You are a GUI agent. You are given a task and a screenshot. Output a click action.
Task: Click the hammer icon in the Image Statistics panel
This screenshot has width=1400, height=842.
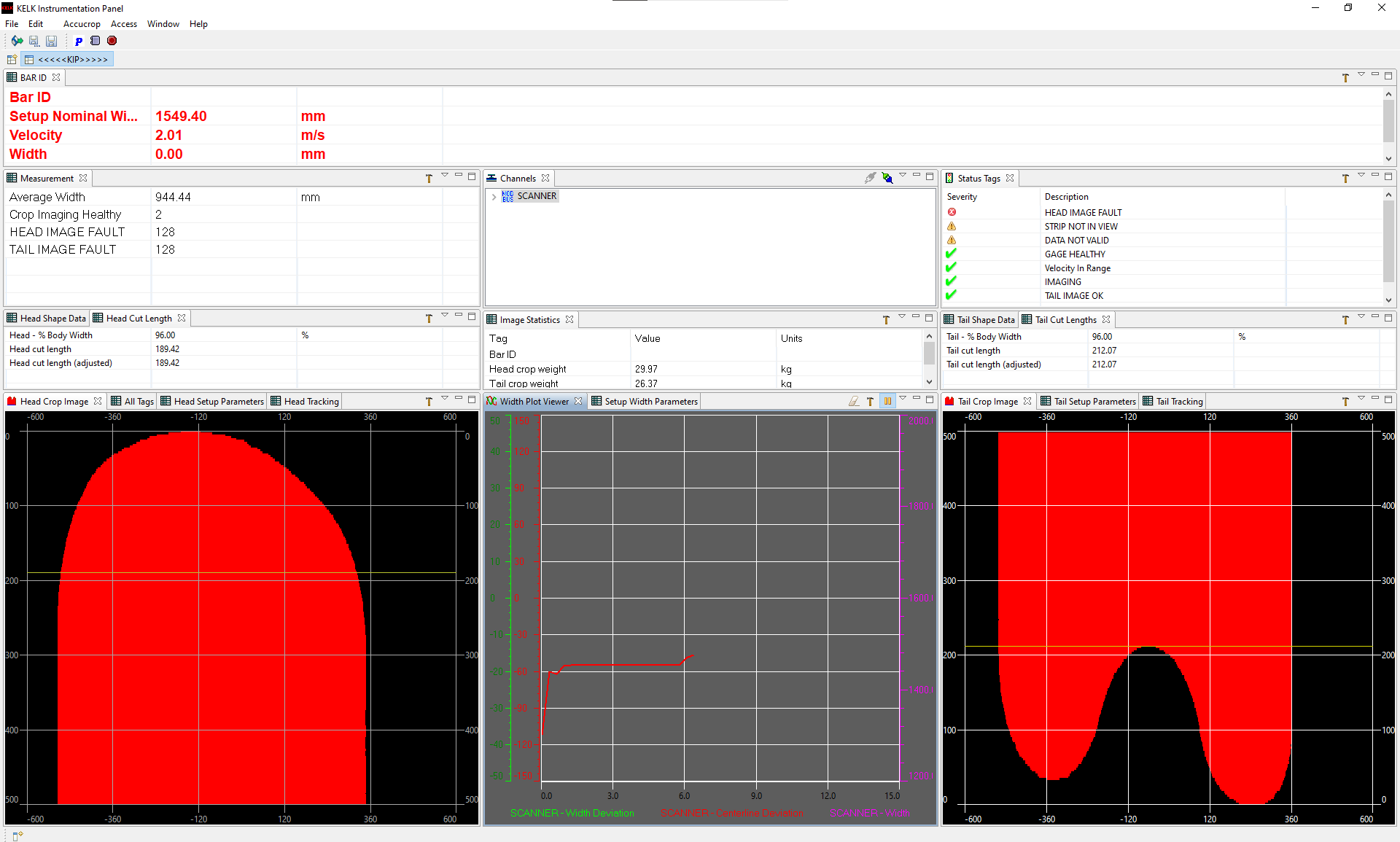click(x=886, y=319)
